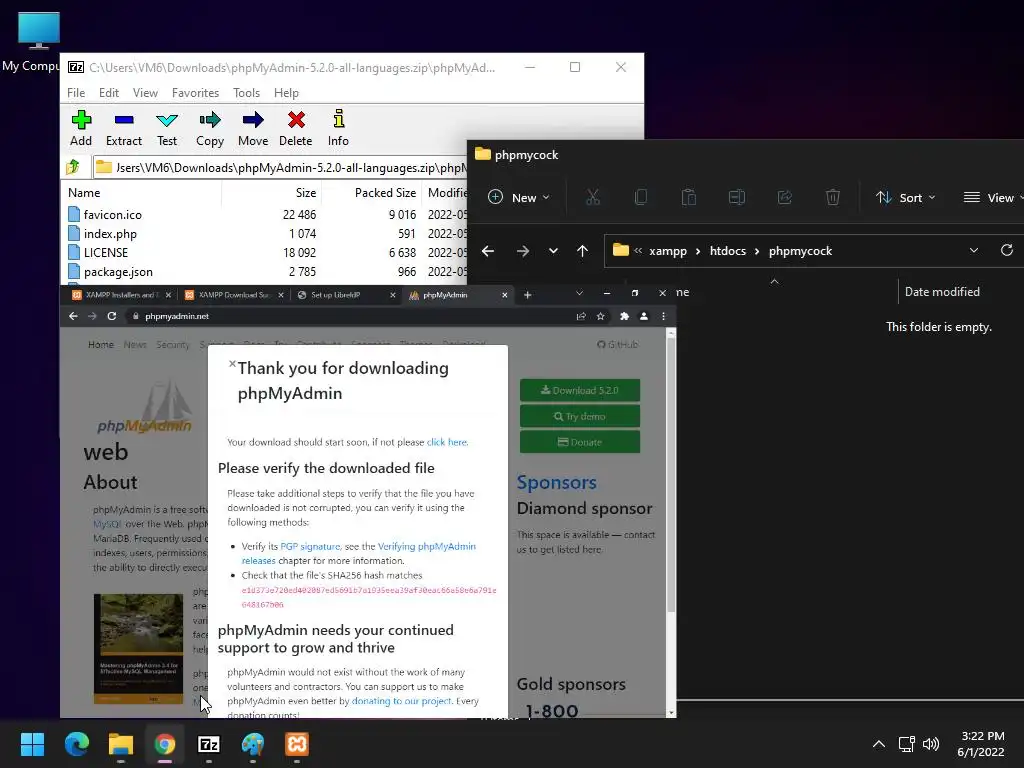Viewport: 1024px width, 768px height.
Task: Open the View menu in 7-Zip
Action: coord(145,93)
